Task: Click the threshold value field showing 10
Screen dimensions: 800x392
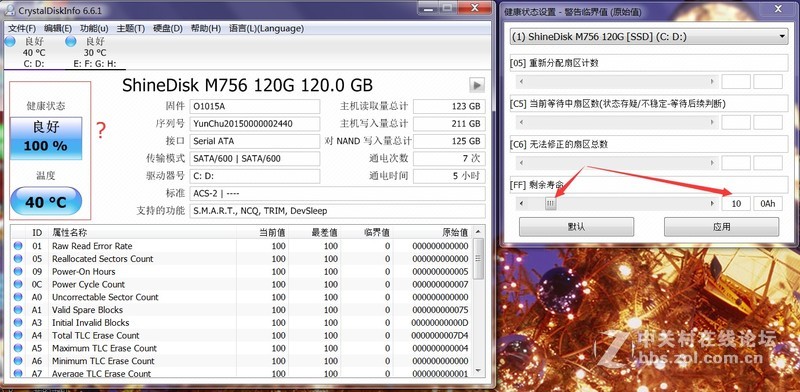Action: click(x=736, y=204)
